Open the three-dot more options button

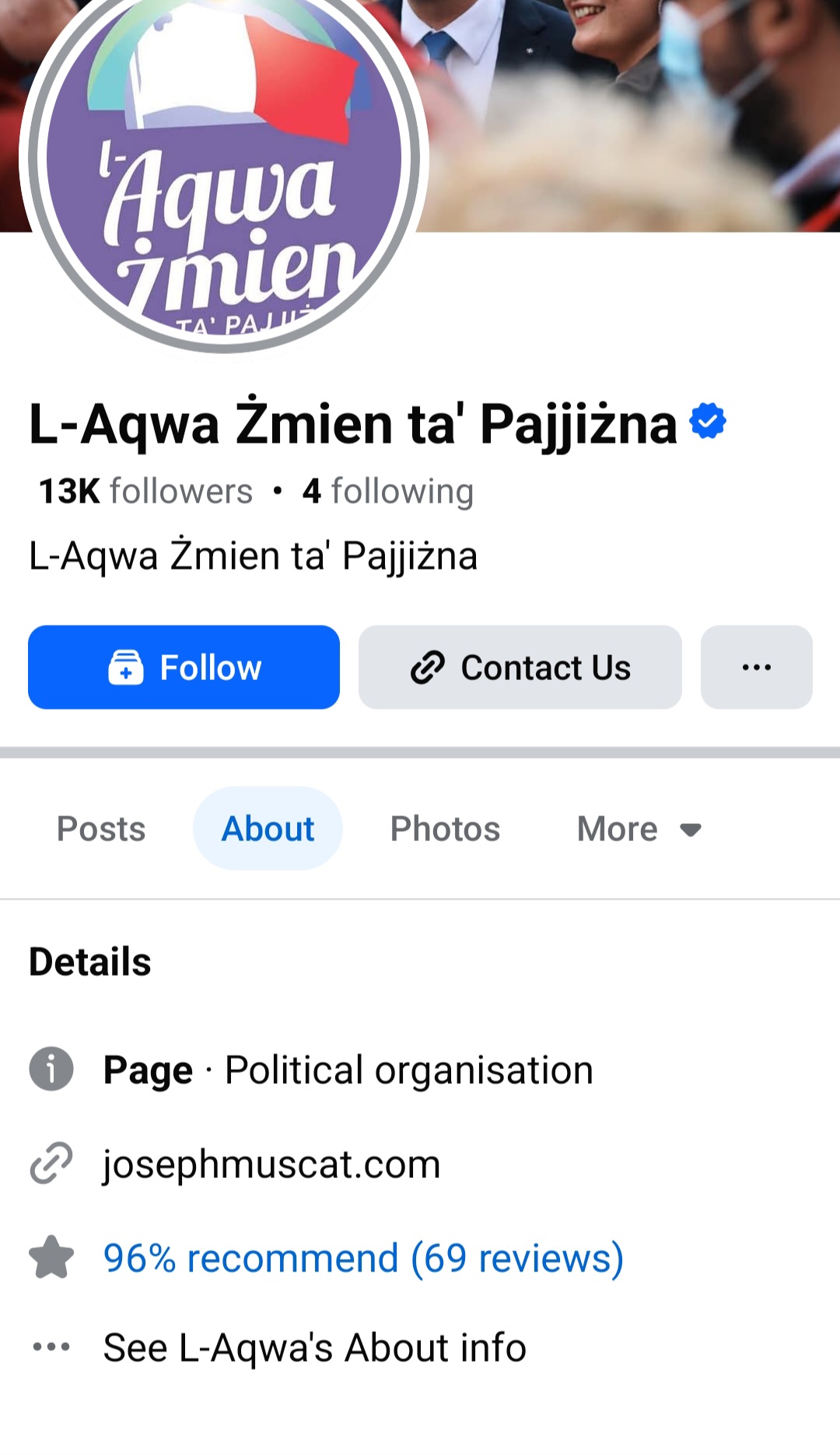tap(756, 668)
